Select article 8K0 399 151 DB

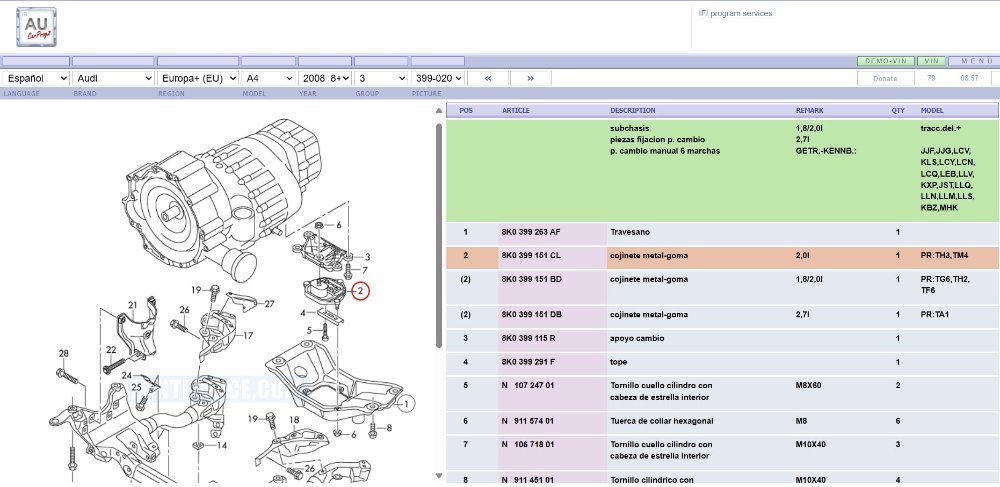531,314
